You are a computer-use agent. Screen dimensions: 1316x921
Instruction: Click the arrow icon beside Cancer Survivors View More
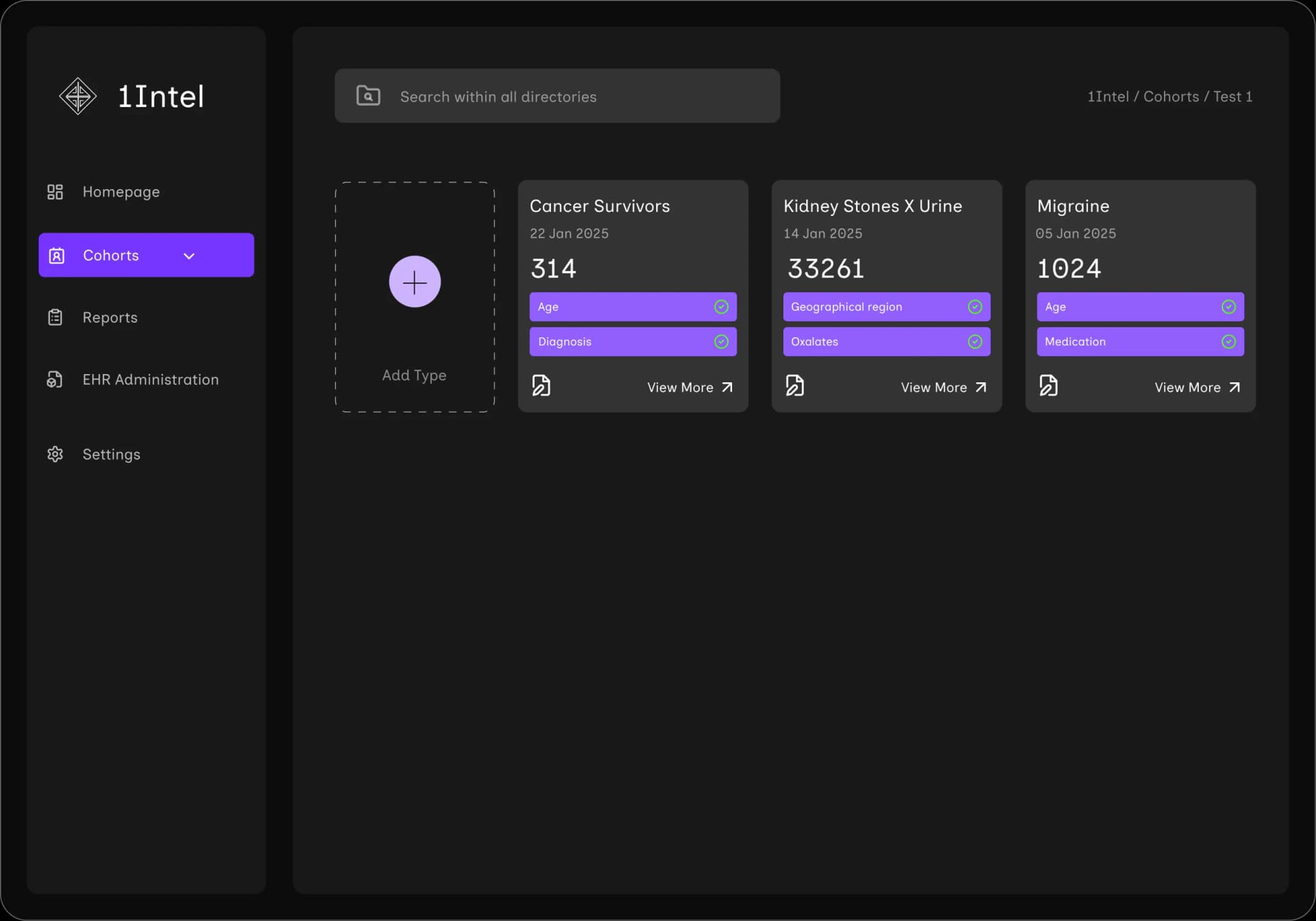click(x=727, y=387)
